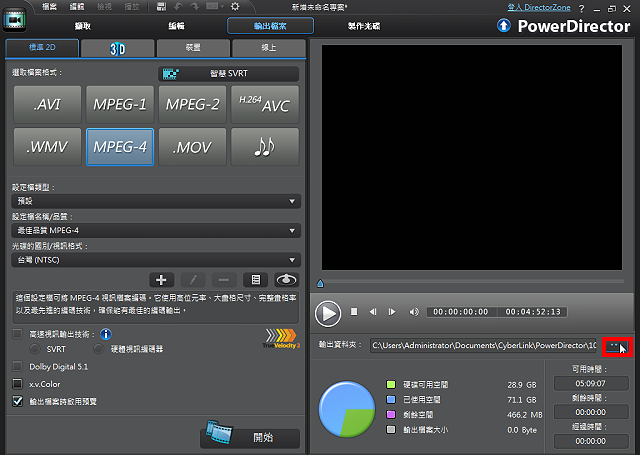Switch to the Standard 2D tab
640x455 pixels.
tap(42, 48)
